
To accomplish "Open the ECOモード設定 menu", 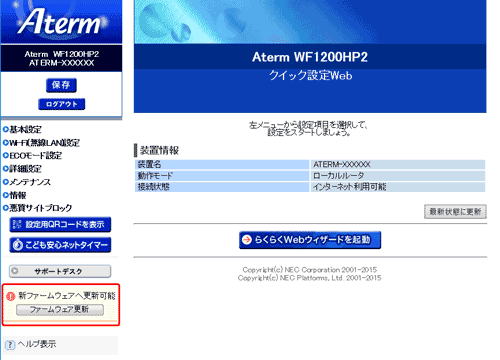I will (35, 155).
